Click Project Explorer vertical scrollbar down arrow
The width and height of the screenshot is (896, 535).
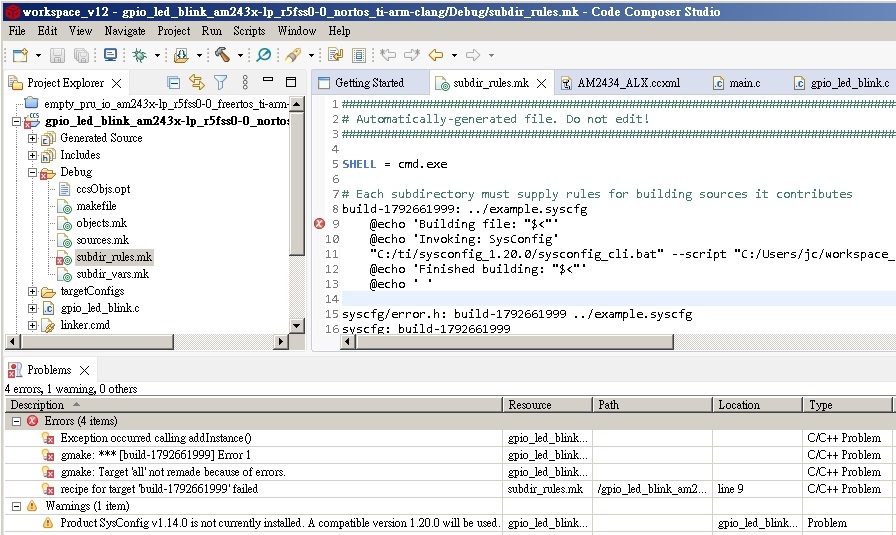tap(297, 326)
